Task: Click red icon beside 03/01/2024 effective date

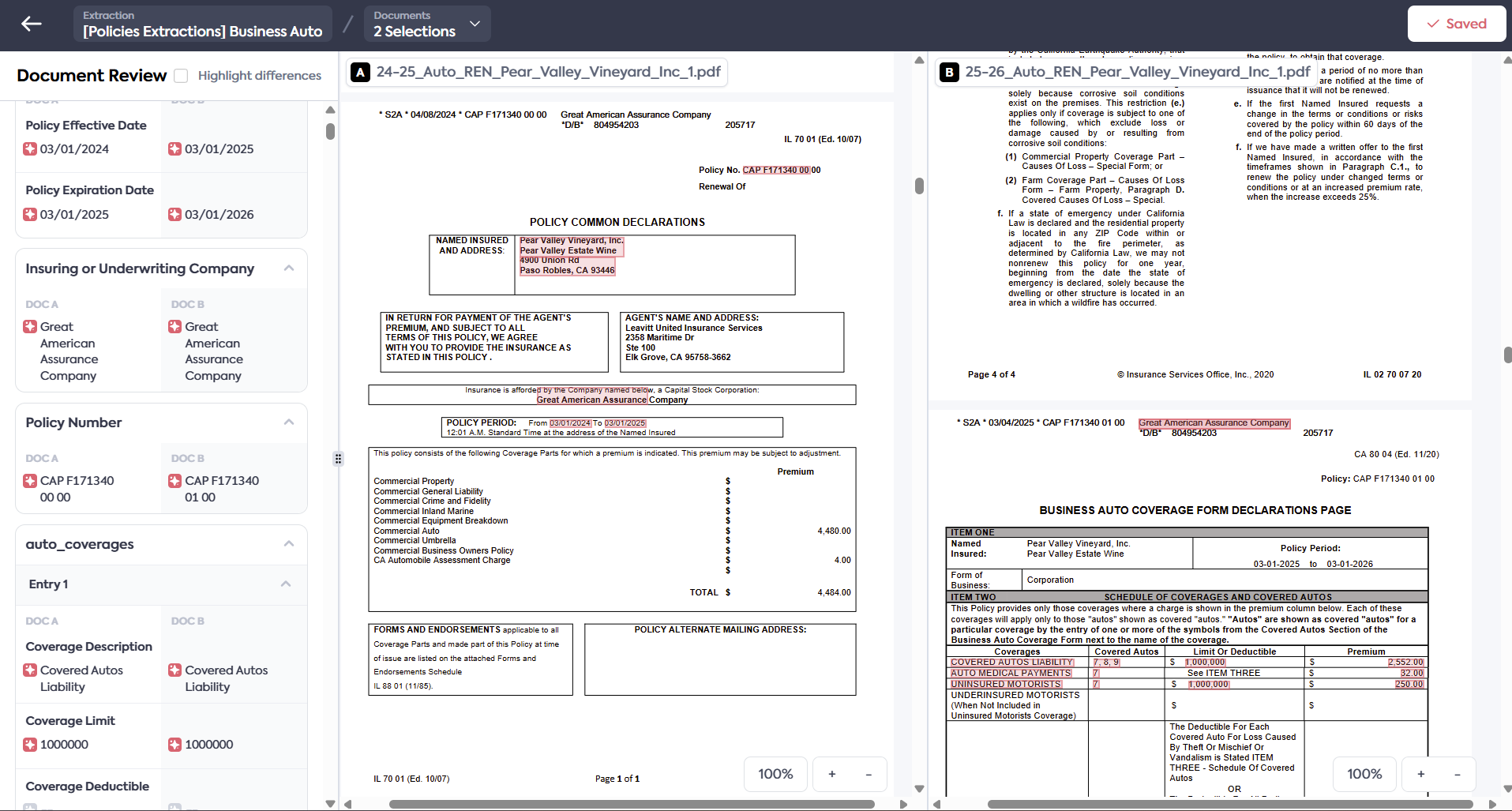Action: point(30,149)
